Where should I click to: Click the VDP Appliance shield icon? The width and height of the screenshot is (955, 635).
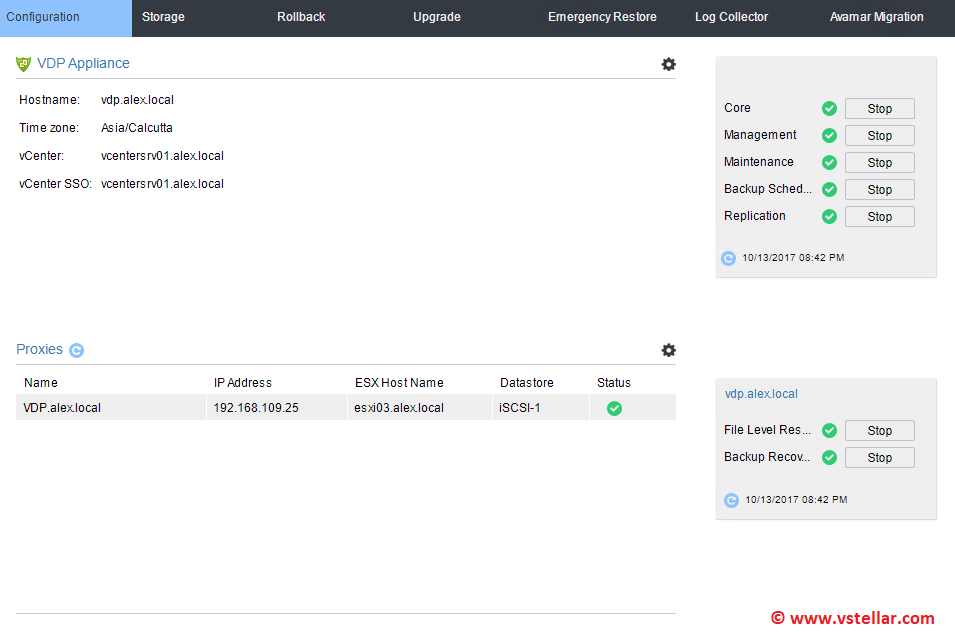coord(24,64)
